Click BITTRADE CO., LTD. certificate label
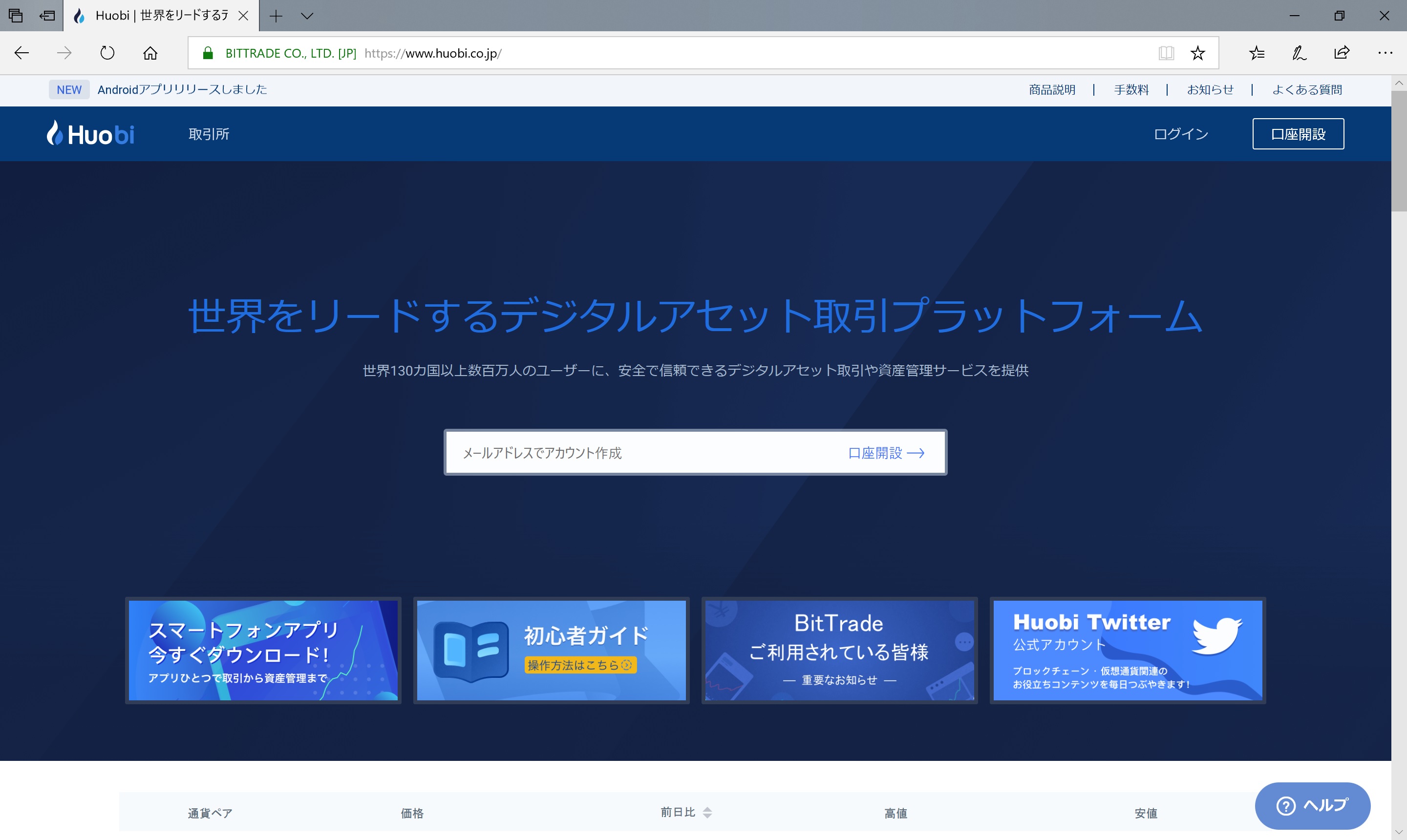 click(291, 53)
